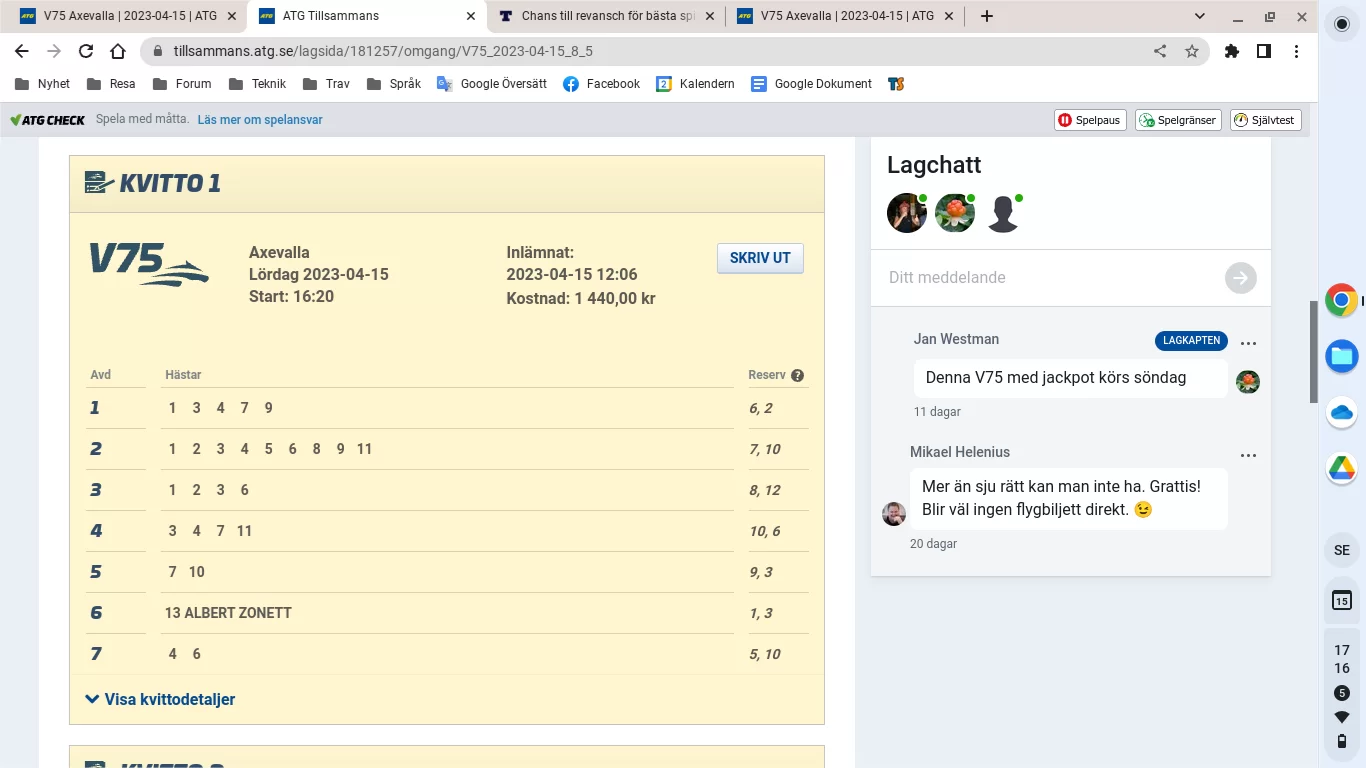This screenshot has height=768, width=1366.
Task: Type in the Ditt meddelande field
Action: 1050,278
